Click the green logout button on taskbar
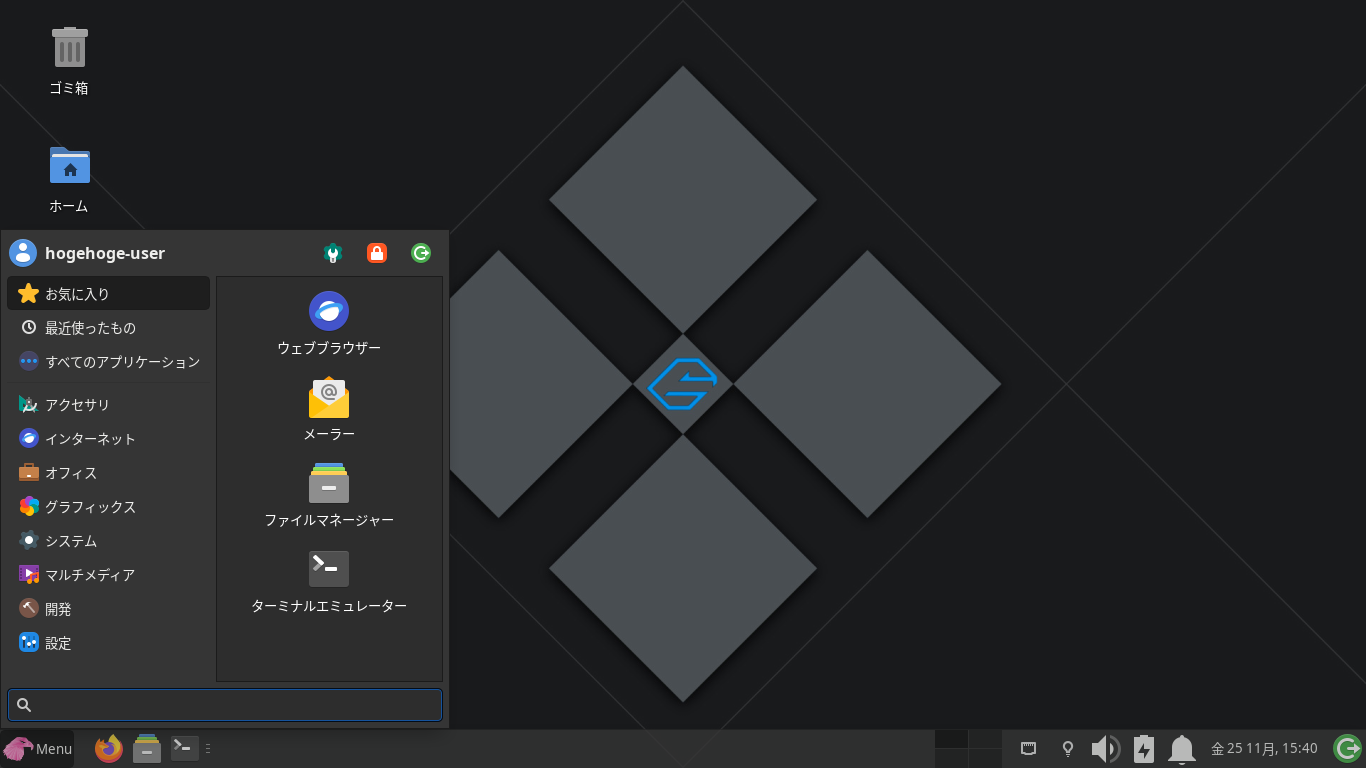1366x768 pixels. 1348,748
